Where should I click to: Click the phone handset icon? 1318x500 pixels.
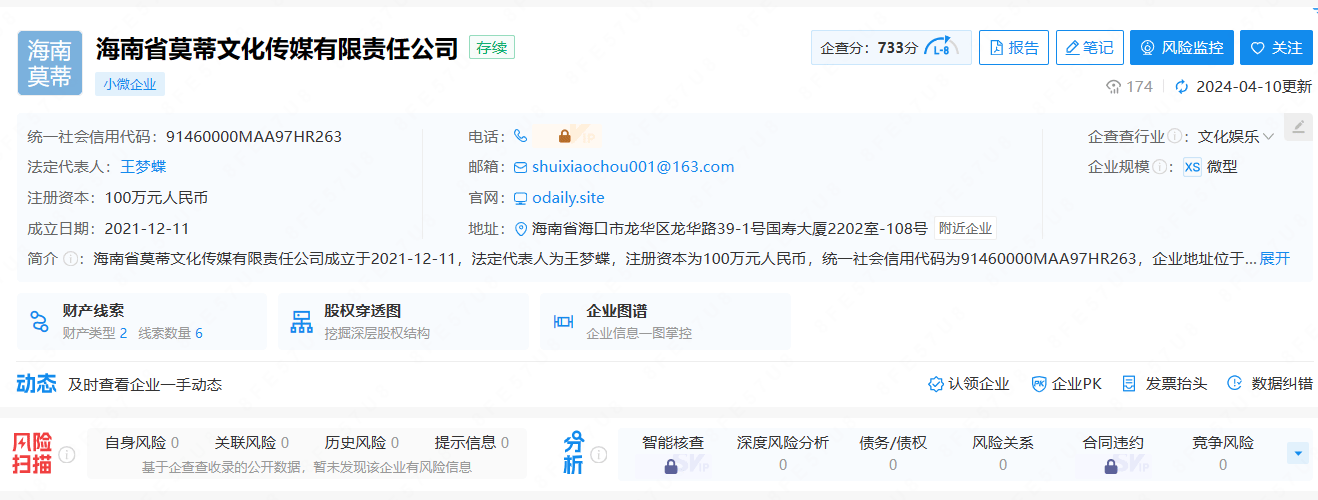click(520, 136)
